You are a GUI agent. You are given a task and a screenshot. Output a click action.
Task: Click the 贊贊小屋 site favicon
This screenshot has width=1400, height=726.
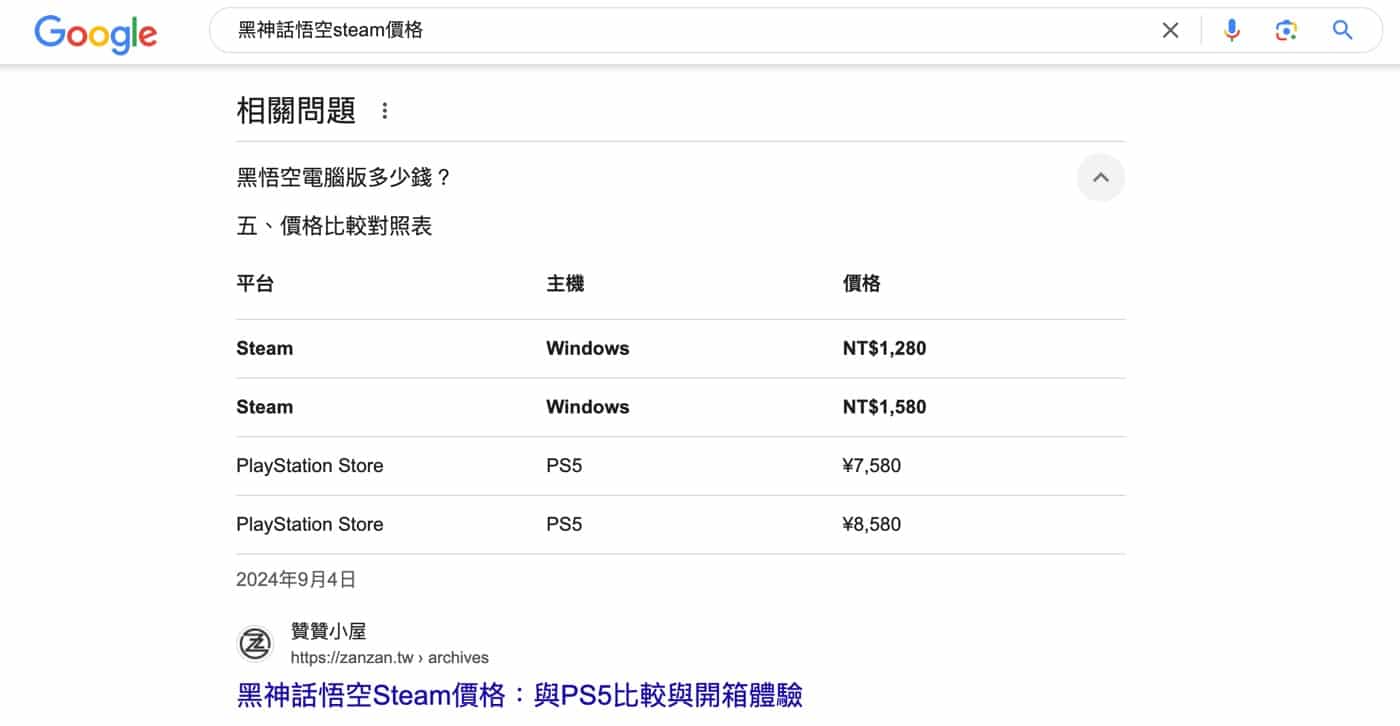tap(254, 644)
